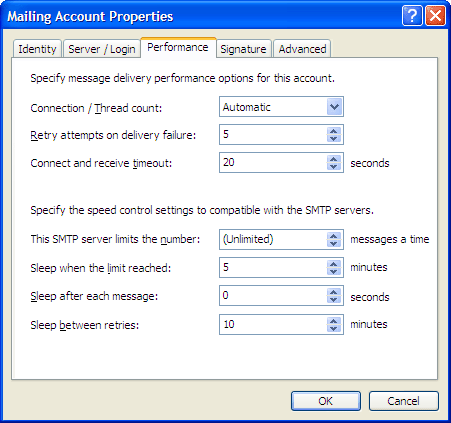Screen dimensions: 451x423
Task: Decrease Sleep when the limit reached minutes
Action: (x=334, y=271)
